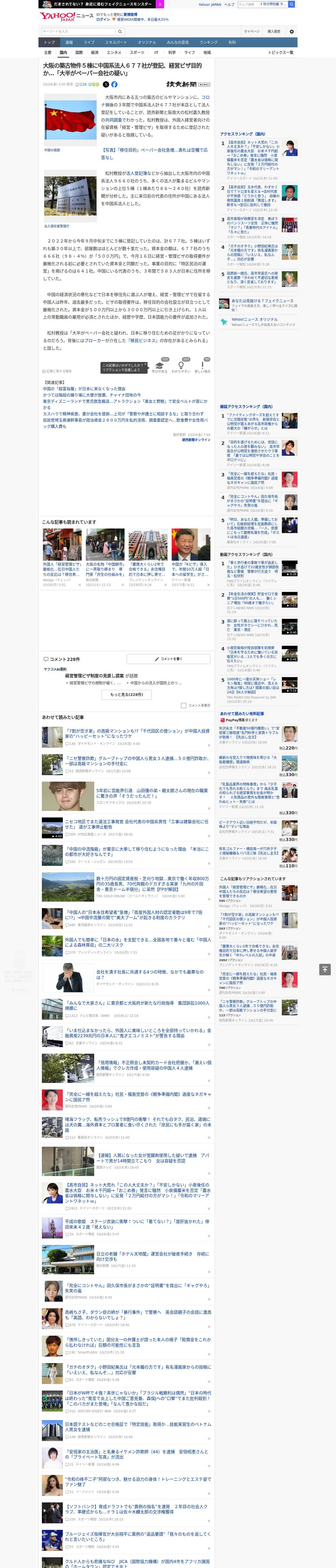Click the コメントを書く button
The image size is (336, 1568).
coord(168,659)
